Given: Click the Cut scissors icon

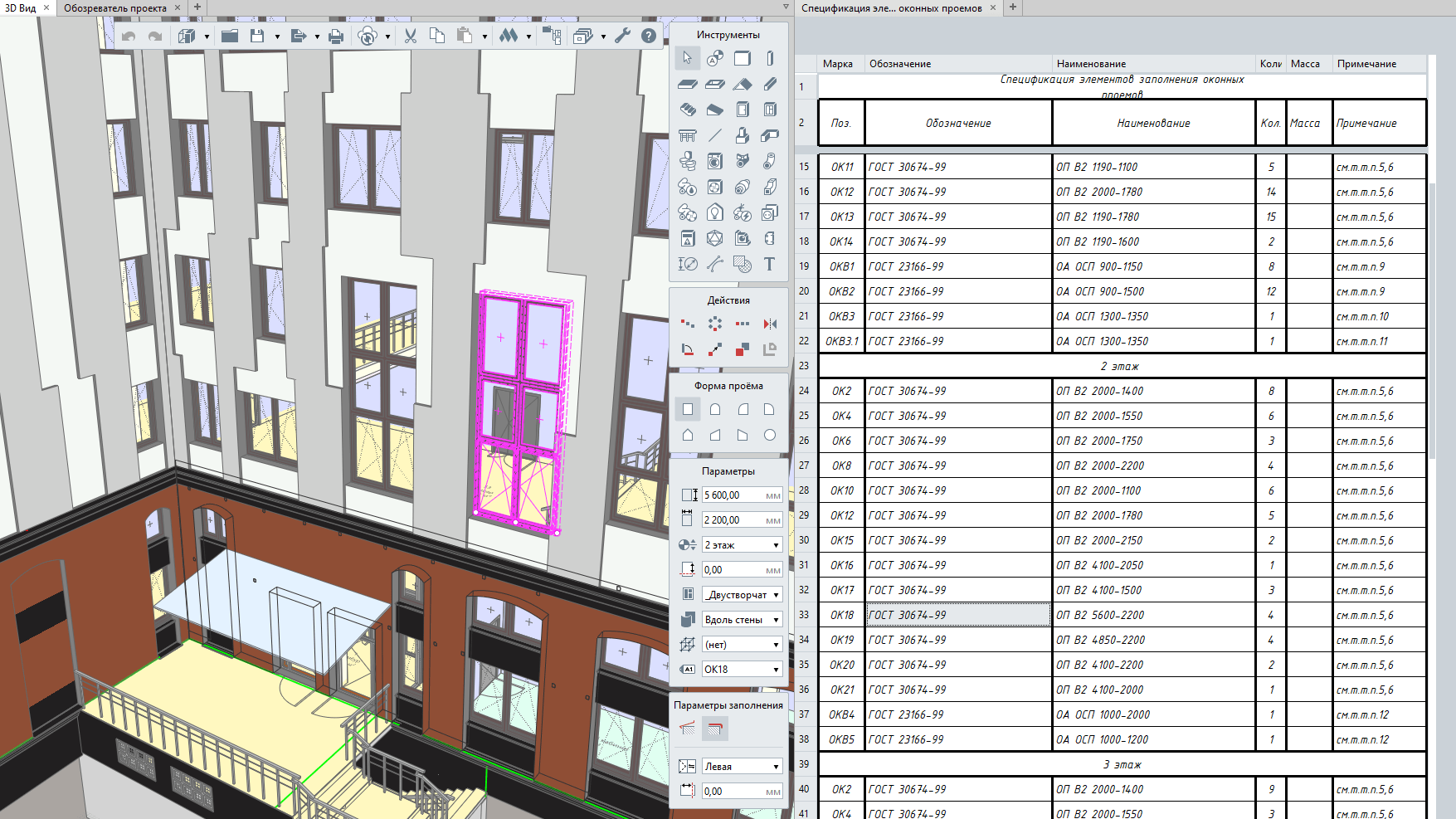Looking at the screenshot, I should pos(410,36).
